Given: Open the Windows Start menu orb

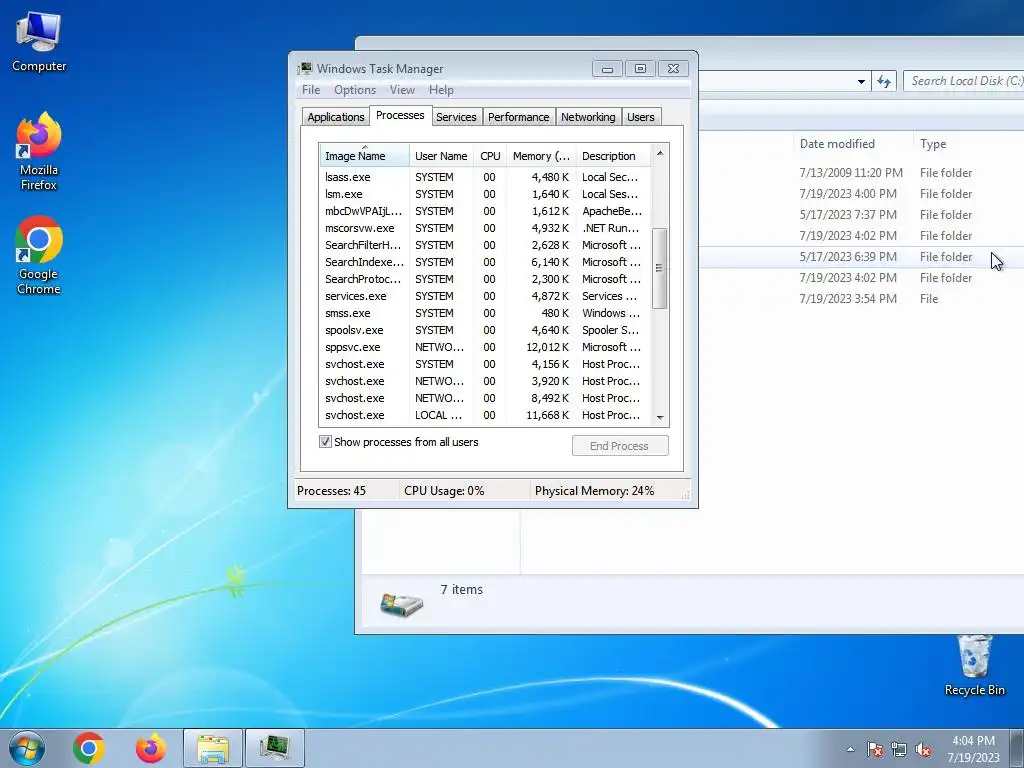Looking at the screenshot, I should pyautogui.click(x=27, y=748).
